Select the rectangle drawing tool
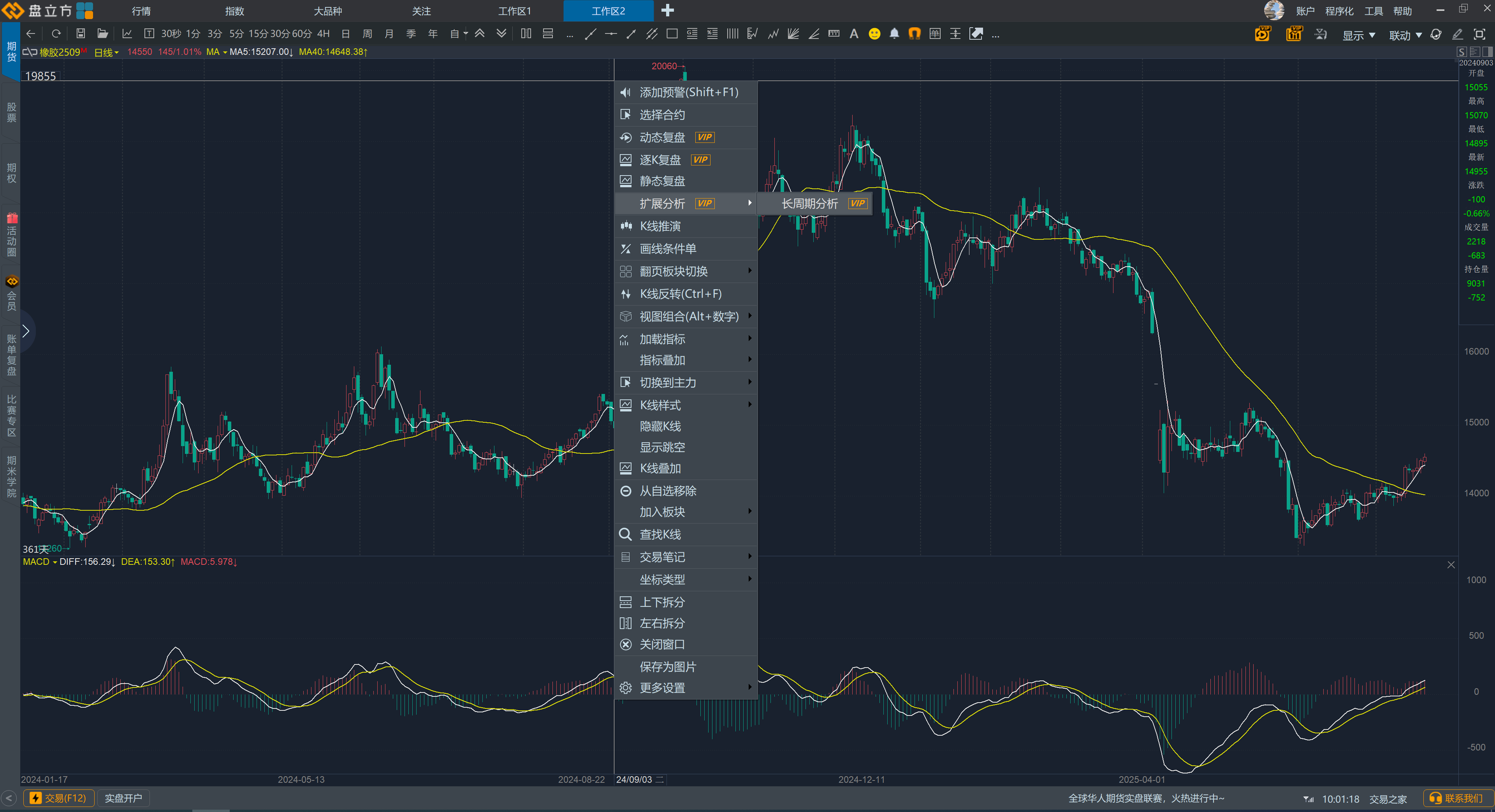The image size is (1495, 812). point(672,33)
